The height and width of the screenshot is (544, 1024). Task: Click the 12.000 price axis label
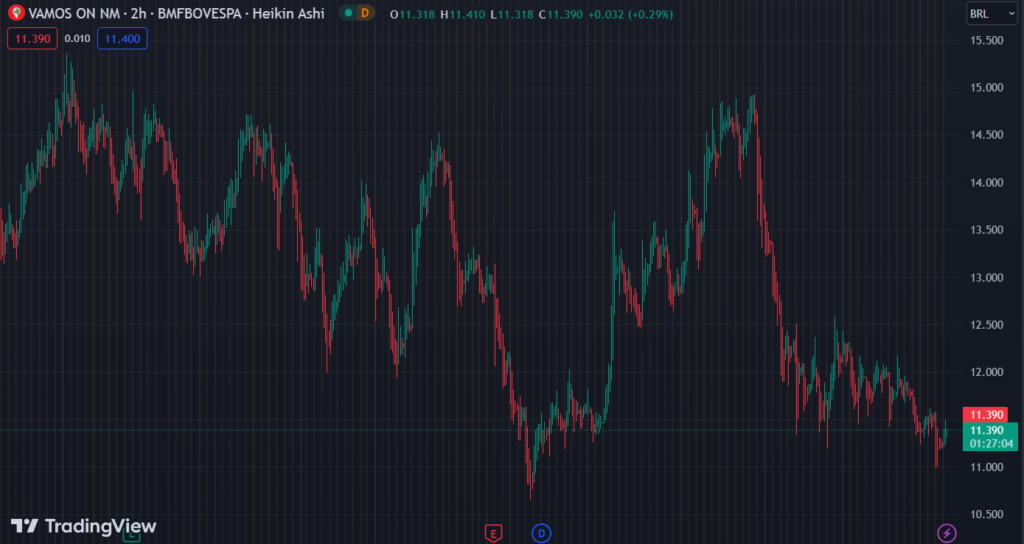986,372
